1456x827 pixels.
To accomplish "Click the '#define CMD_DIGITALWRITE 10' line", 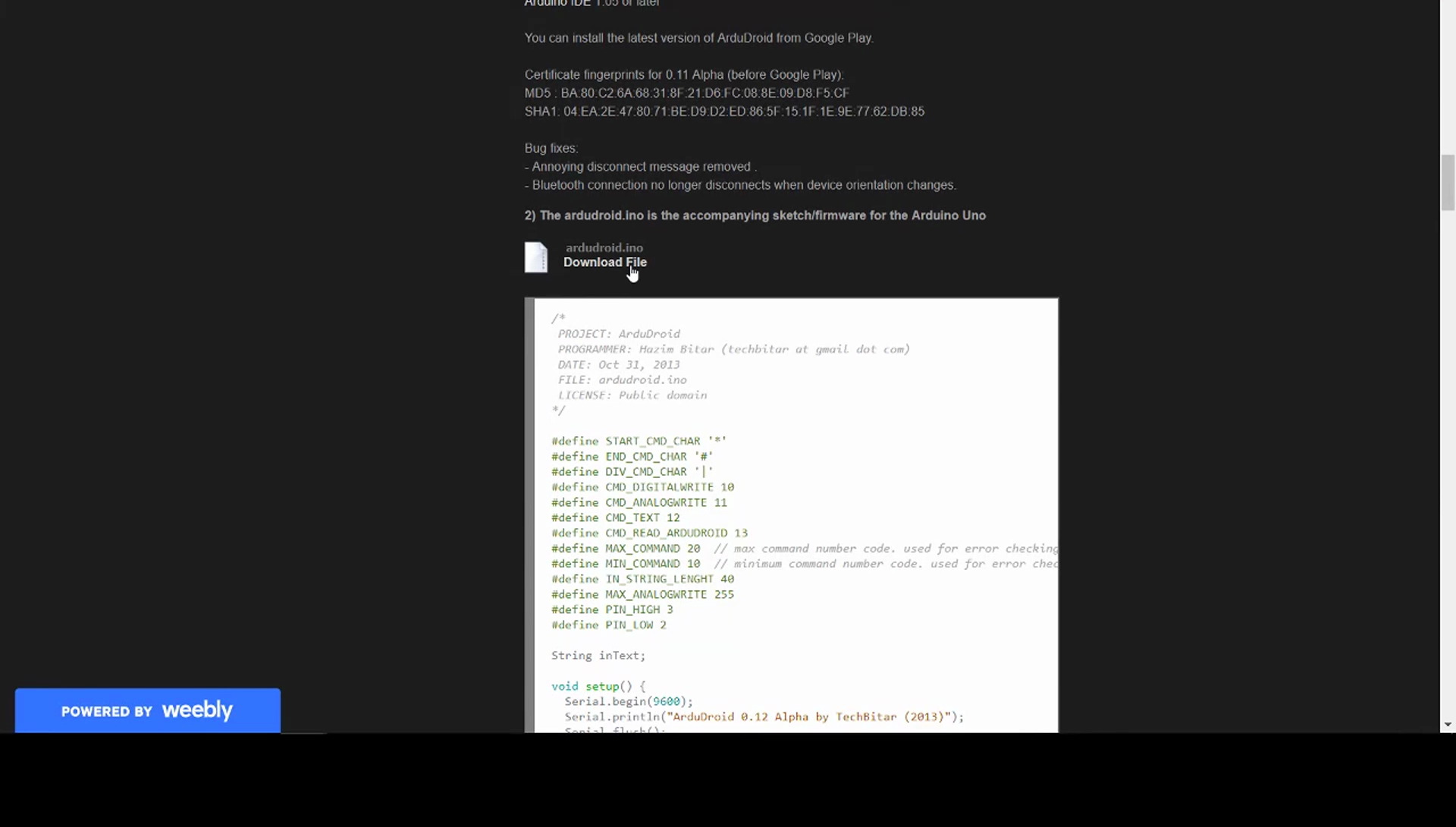I will point(643,487).
